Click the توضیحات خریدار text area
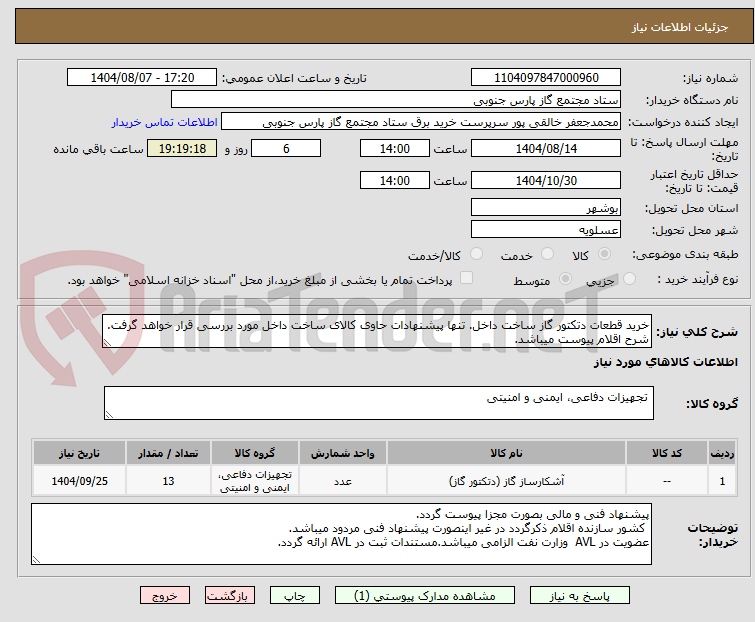The image size is (755, 622). (x=341, y=534)
